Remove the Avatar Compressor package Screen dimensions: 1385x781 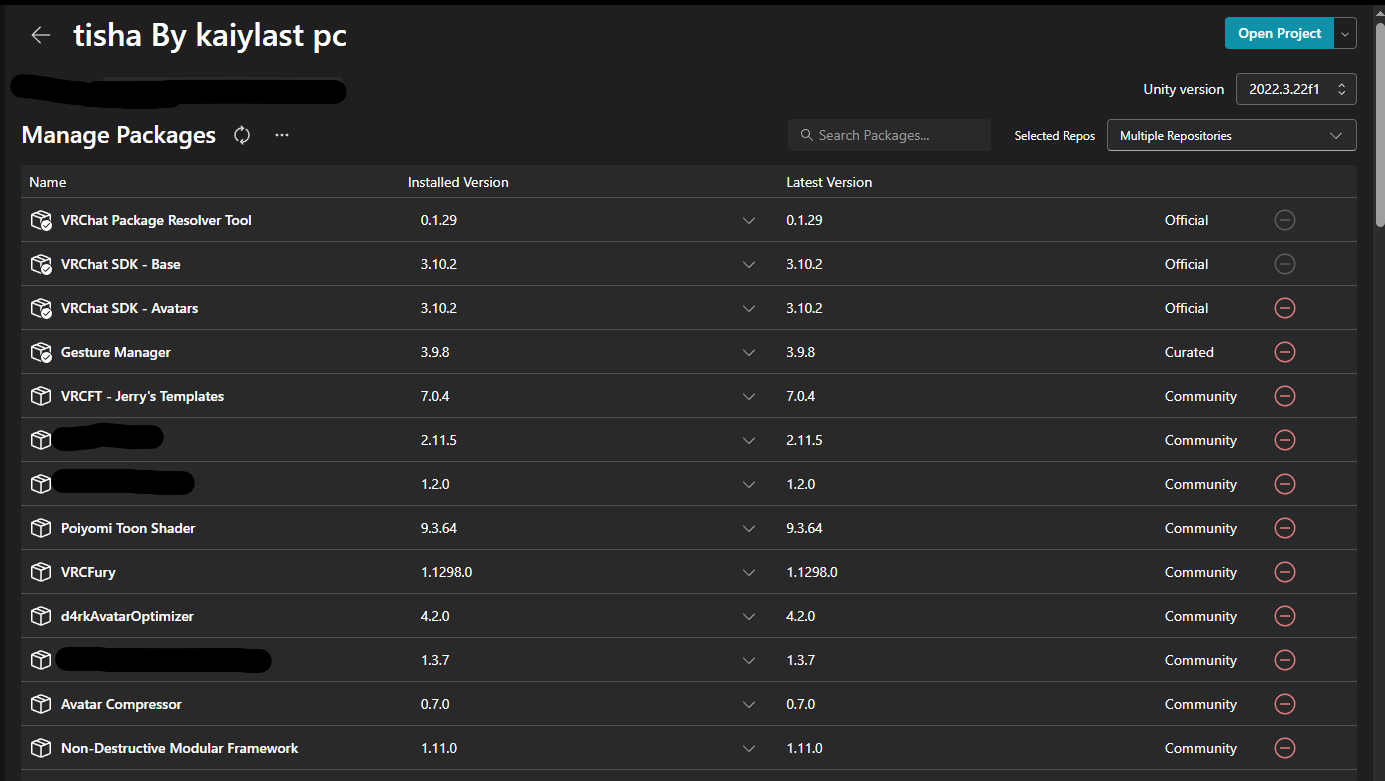click(1285, 704)
